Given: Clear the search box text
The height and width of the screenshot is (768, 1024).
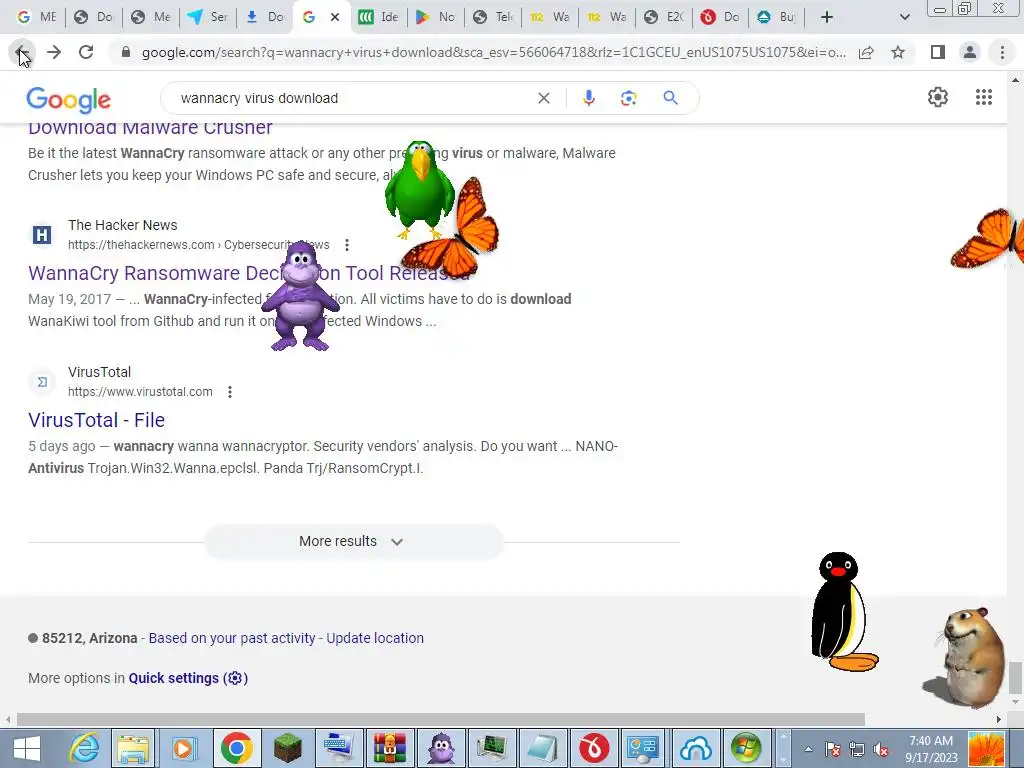Looking at the screenshot, I should [x=543, y=98].
